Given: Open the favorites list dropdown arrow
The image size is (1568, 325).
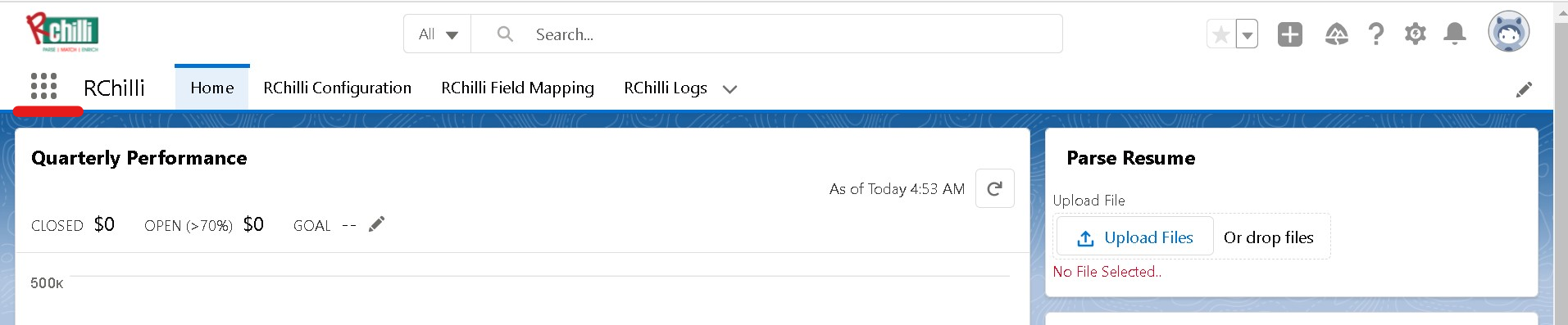Looking at the screenshot, I should pyautogui.click(x=1247, y=34).
